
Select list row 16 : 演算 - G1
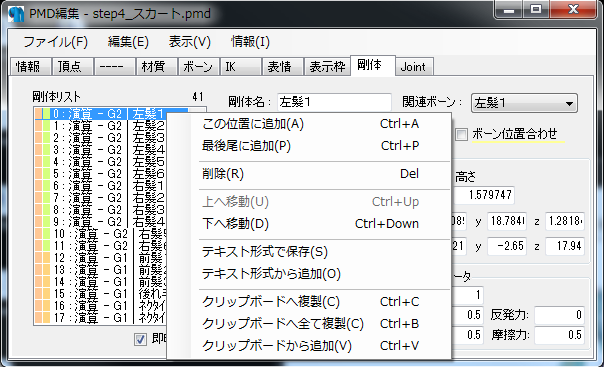tap(101, 306)
